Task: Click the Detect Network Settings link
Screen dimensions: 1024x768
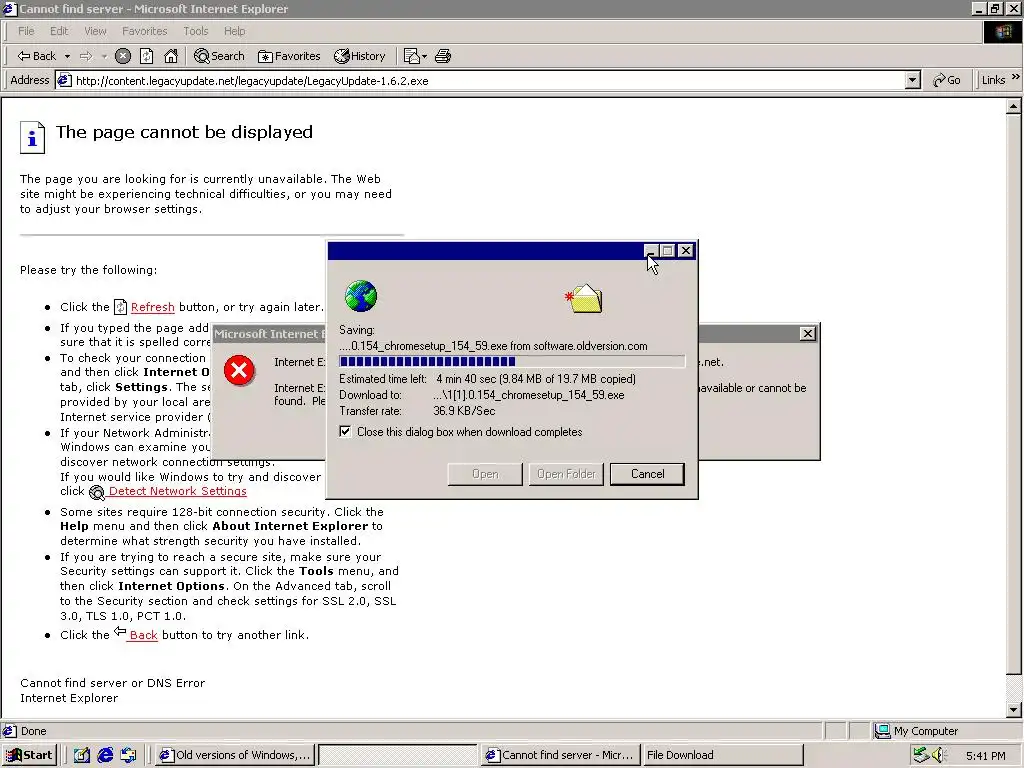Action: pos(178,491)
